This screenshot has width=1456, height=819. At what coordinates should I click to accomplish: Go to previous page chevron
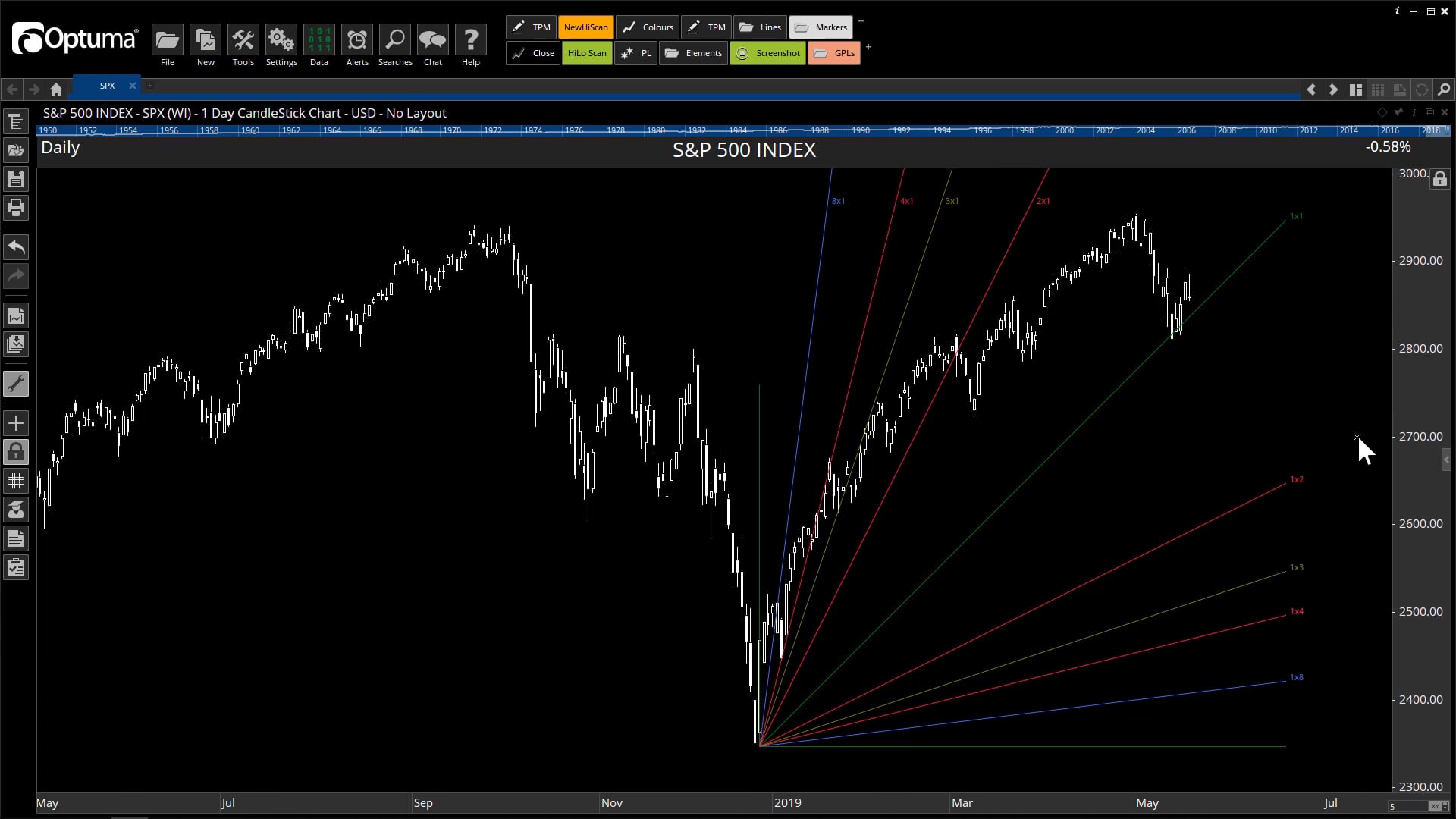click(x=1311, y=89)
